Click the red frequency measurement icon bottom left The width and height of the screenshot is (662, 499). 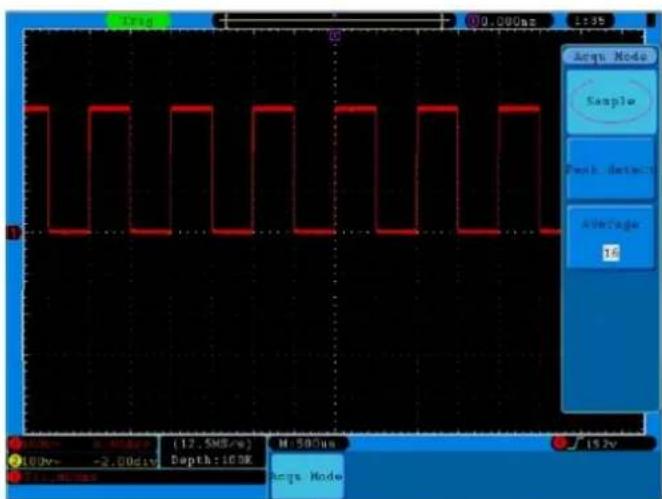pos(16,477)
